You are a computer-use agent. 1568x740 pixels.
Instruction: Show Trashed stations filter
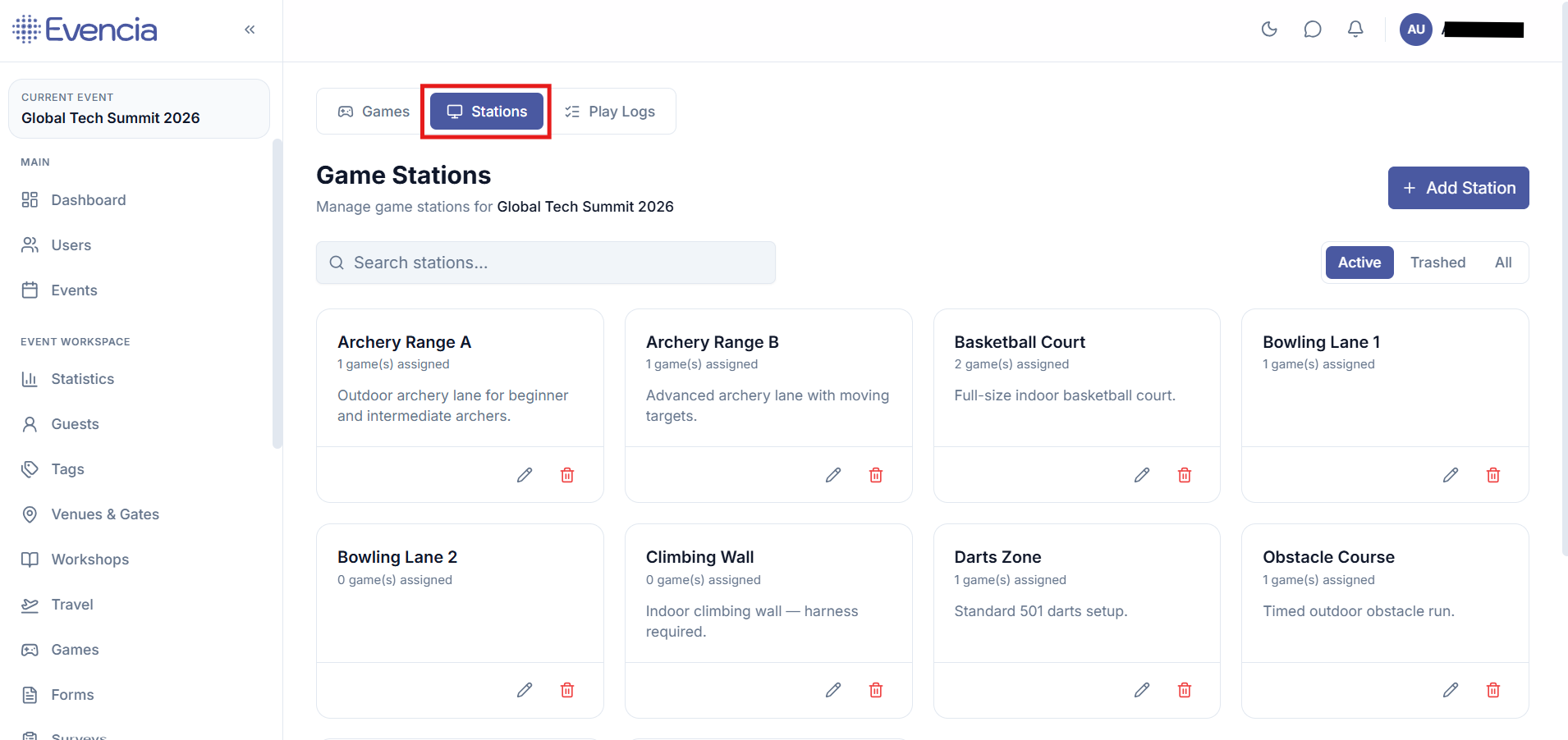pyautogui.click(x=1437, y=263)
